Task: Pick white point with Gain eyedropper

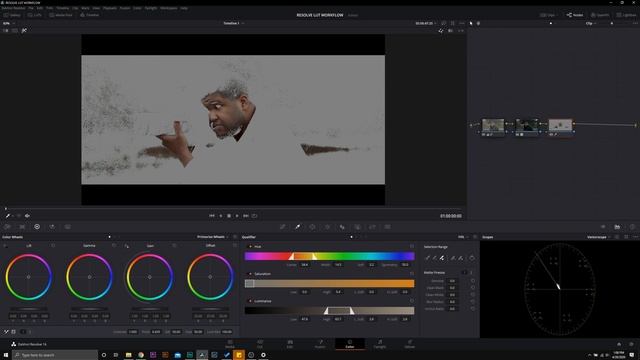Action: click(x=127, y=246)
